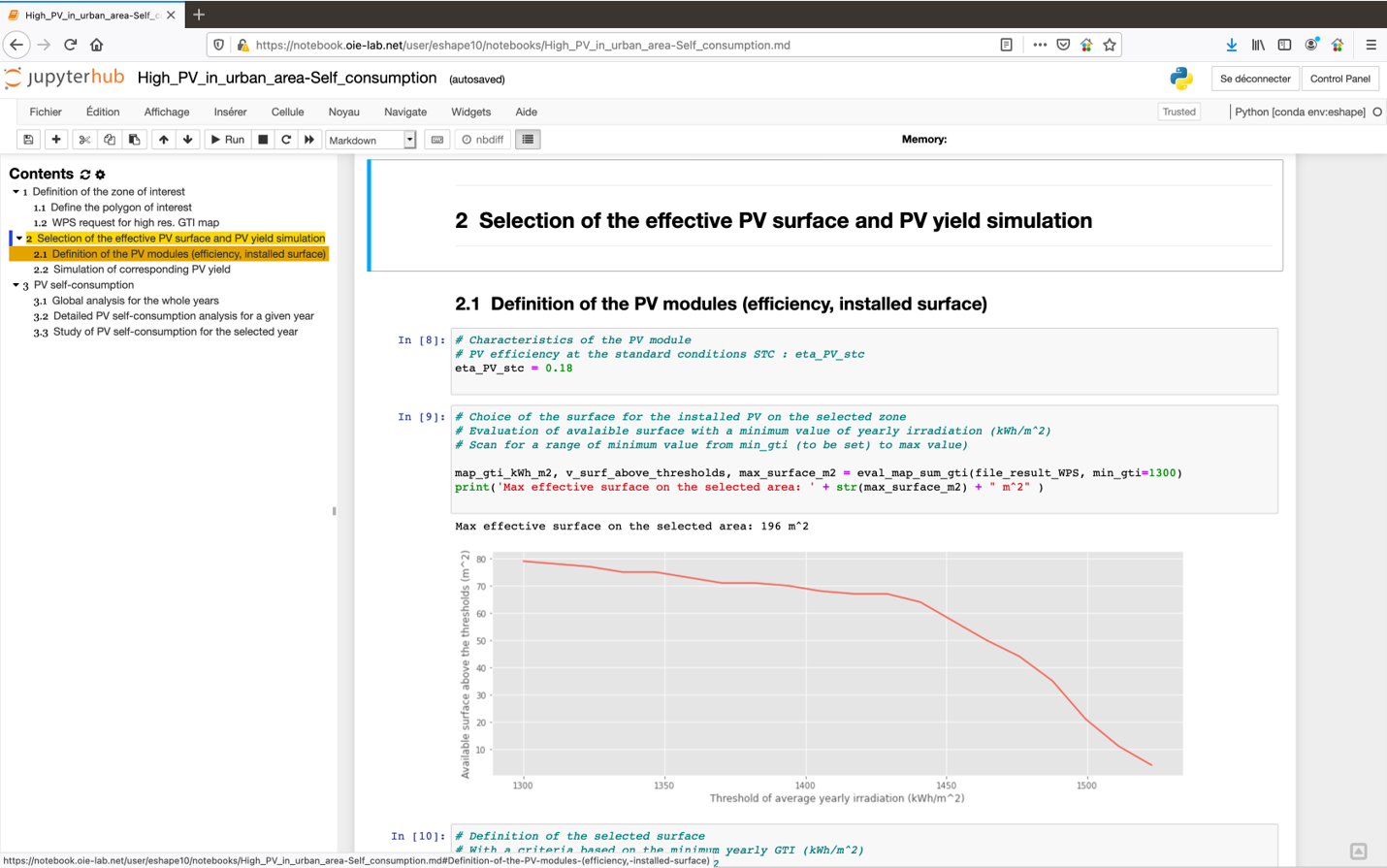The height and width of the screenshot is (868, 1387).
Task: Cut the selected cell
Action: tap(83, 139)
